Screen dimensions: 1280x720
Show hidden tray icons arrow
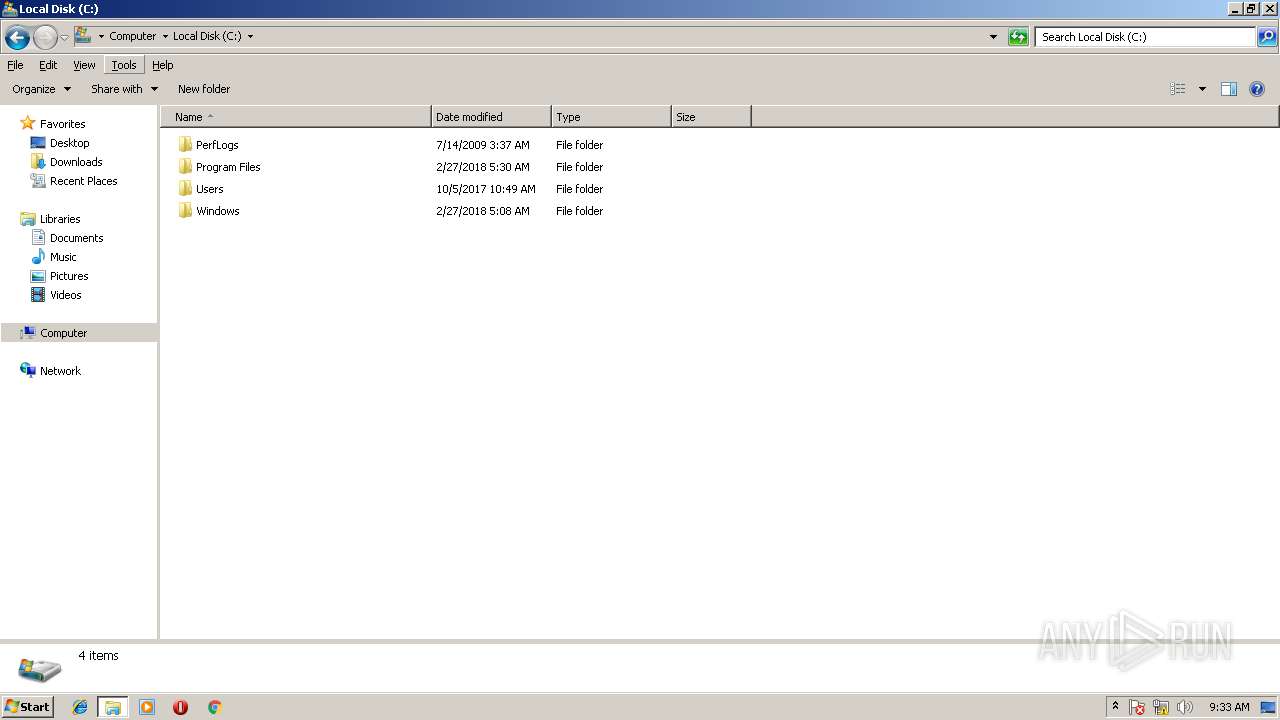(x=1115, y=707)
